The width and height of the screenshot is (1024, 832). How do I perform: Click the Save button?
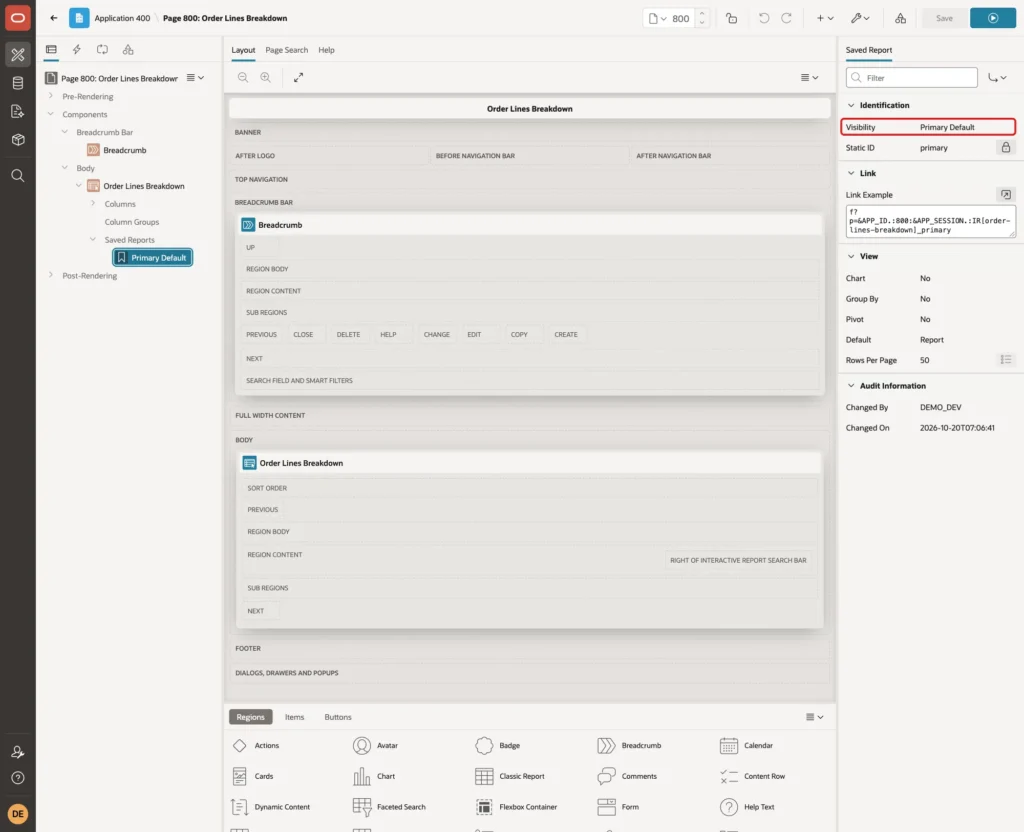coord(944,18)
